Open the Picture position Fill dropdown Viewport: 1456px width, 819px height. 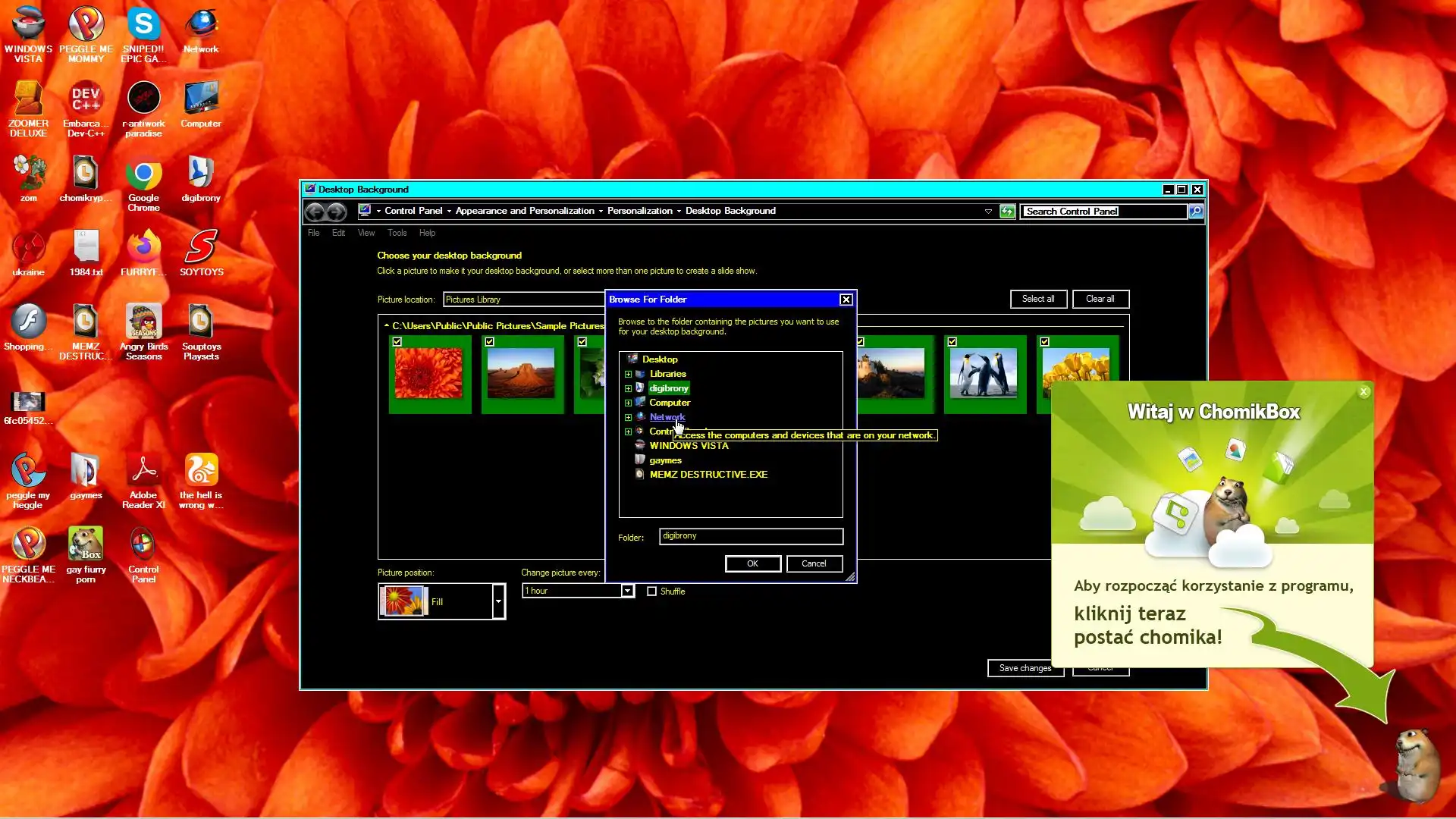click(498, 601)
